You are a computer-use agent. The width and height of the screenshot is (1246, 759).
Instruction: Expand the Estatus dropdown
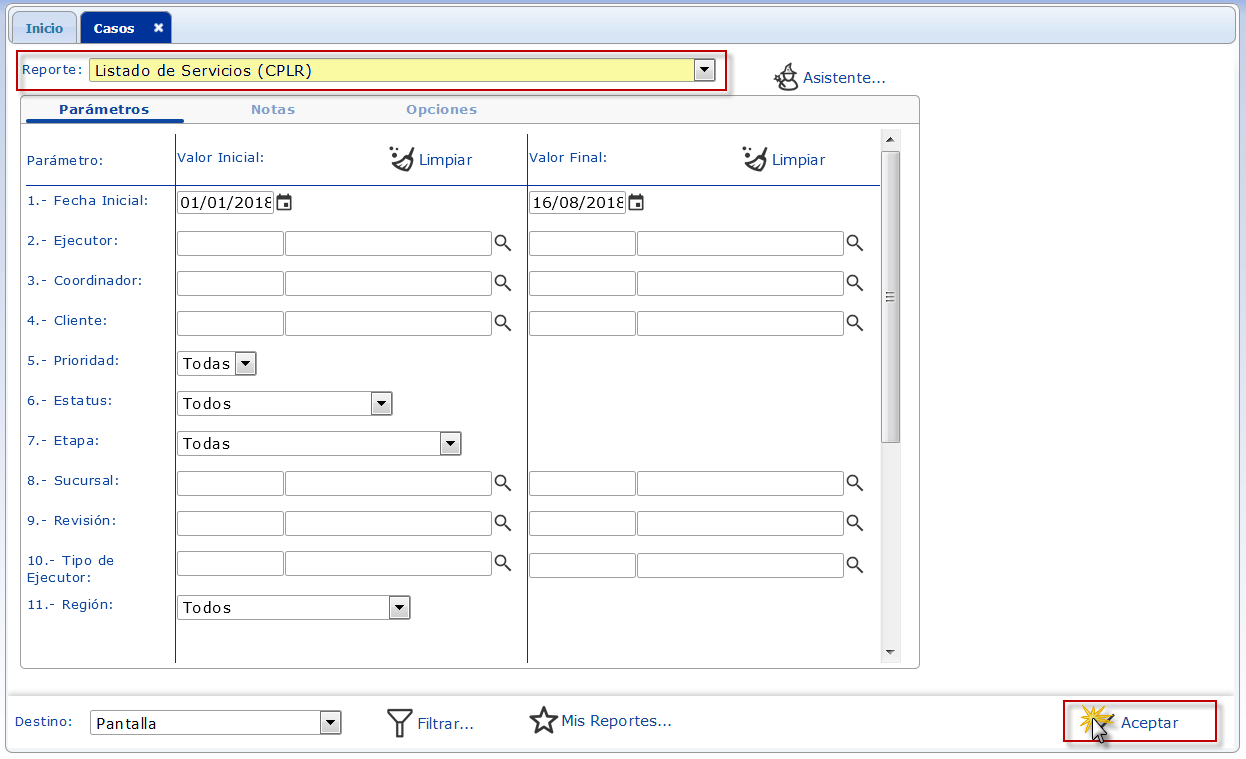(x=381, y=404)
